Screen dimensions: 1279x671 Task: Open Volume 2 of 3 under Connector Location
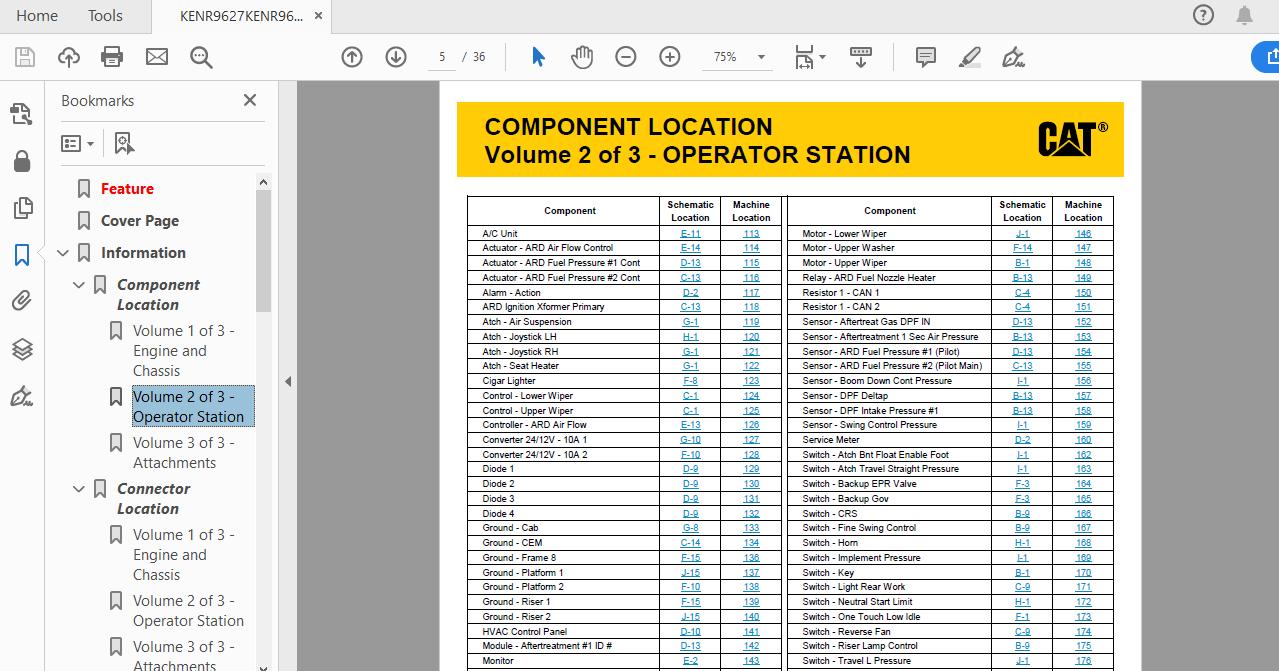(x=188, y=611)
